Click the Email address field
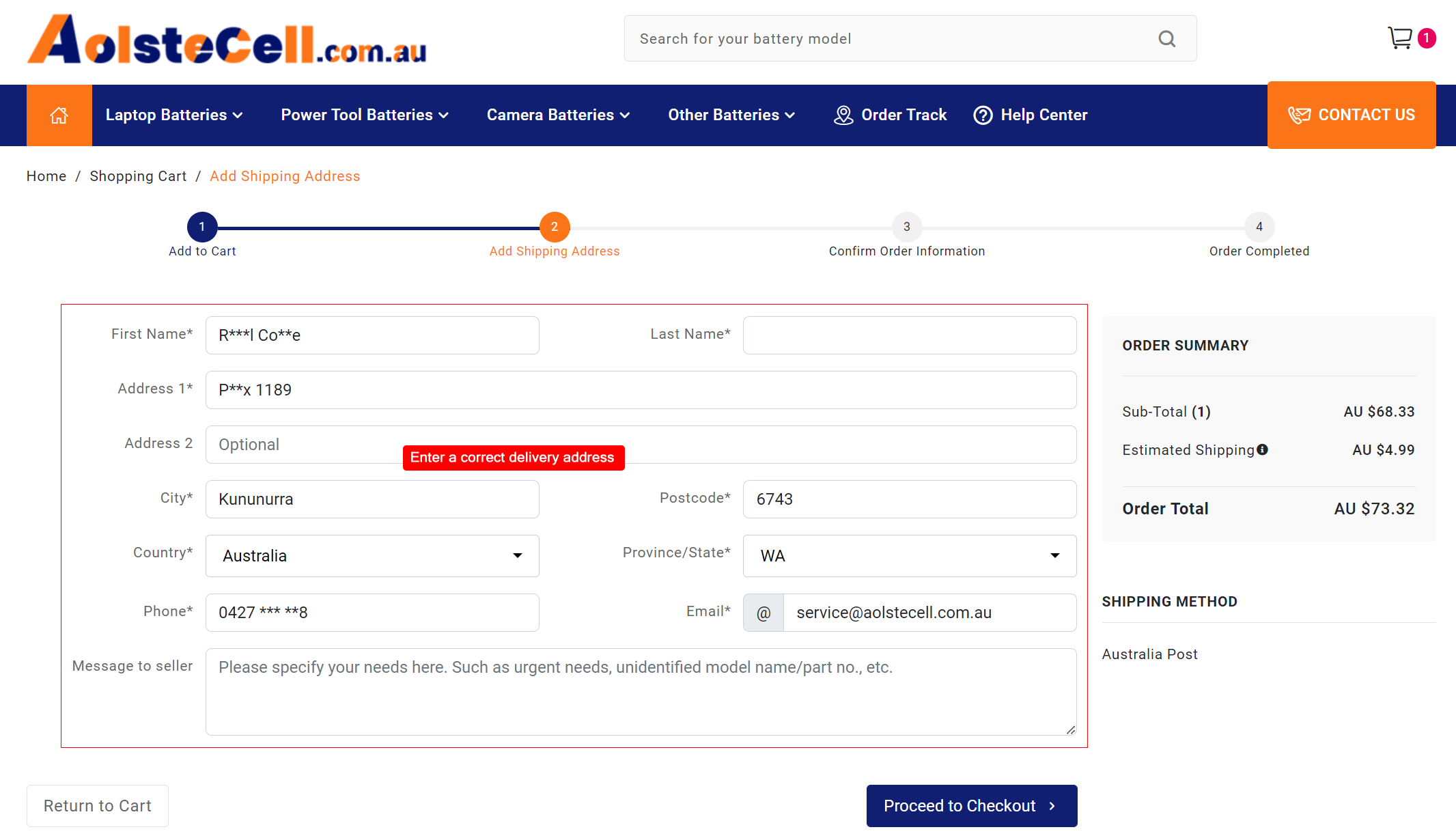The width and height of the screenshot is (1456, 836). pos(929,613)
